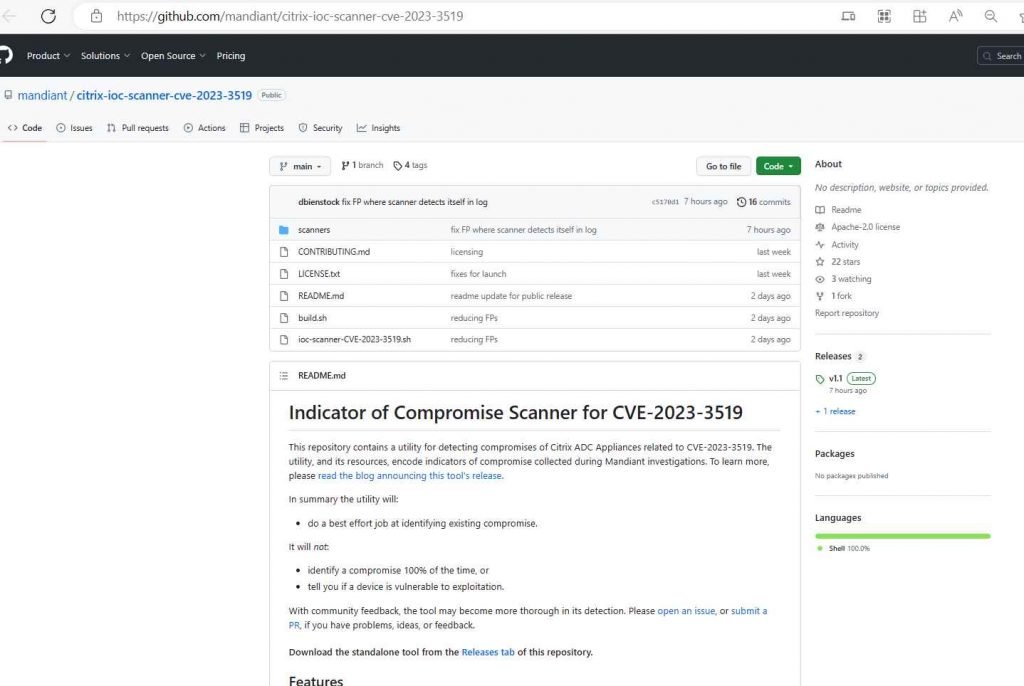Click the scanners folder icon
The image size is (1024, 686).
click(283, 230)
